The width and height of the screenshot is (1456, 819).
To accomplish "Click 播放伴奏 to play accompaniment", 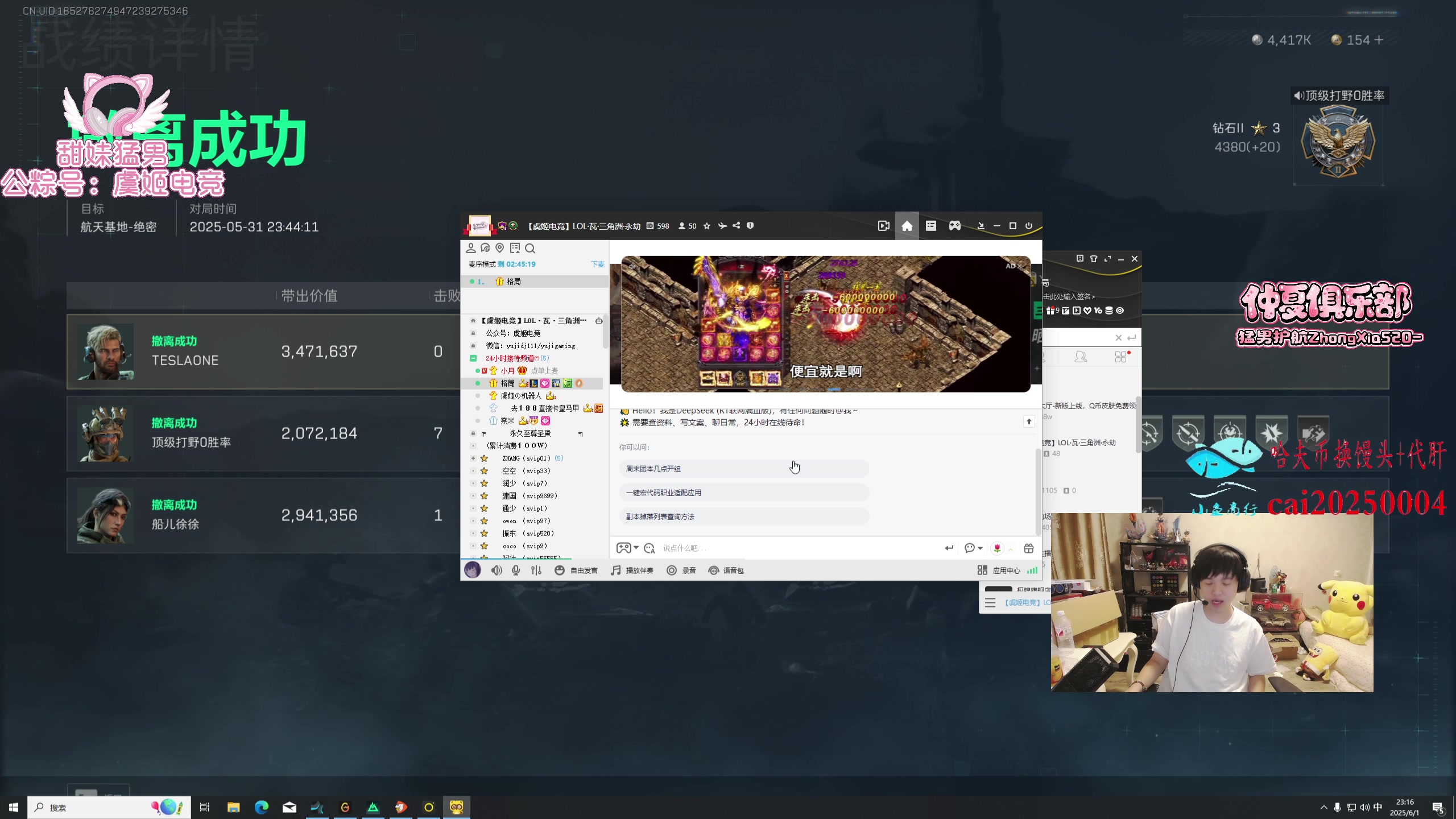I will coord(632,570).
